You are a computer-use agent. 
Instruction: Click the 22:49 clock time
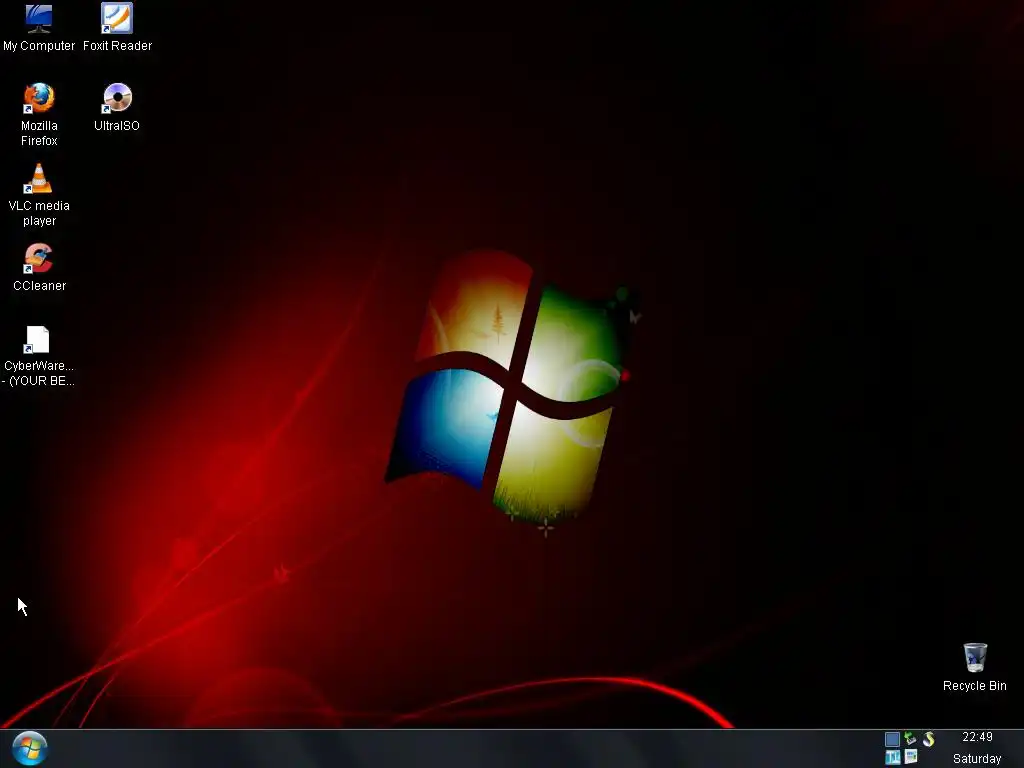pyautogui.click(x=977, y=737)
